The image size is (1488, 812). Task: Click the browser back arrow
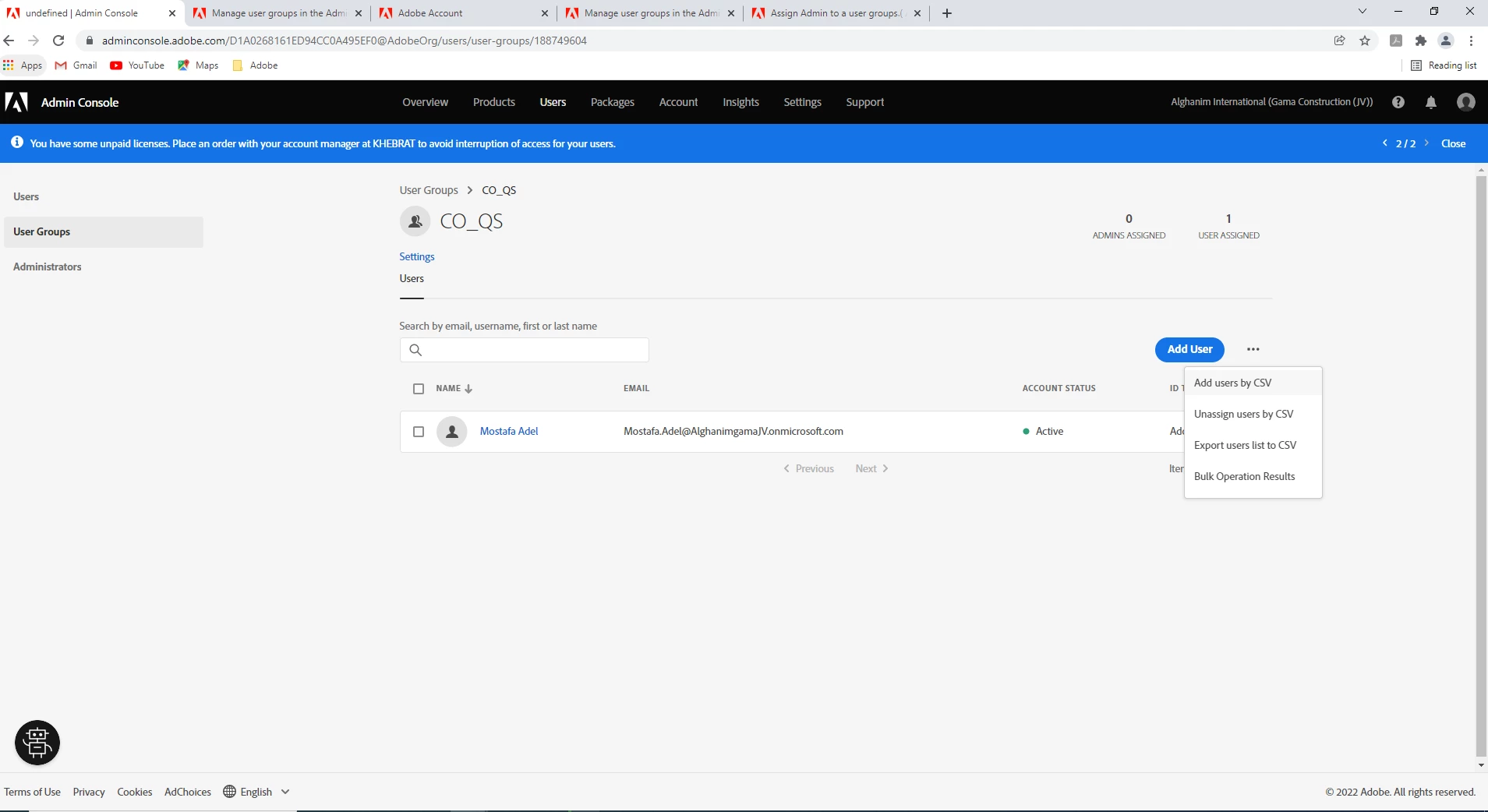pyautogui.click(x=9, y=41)
